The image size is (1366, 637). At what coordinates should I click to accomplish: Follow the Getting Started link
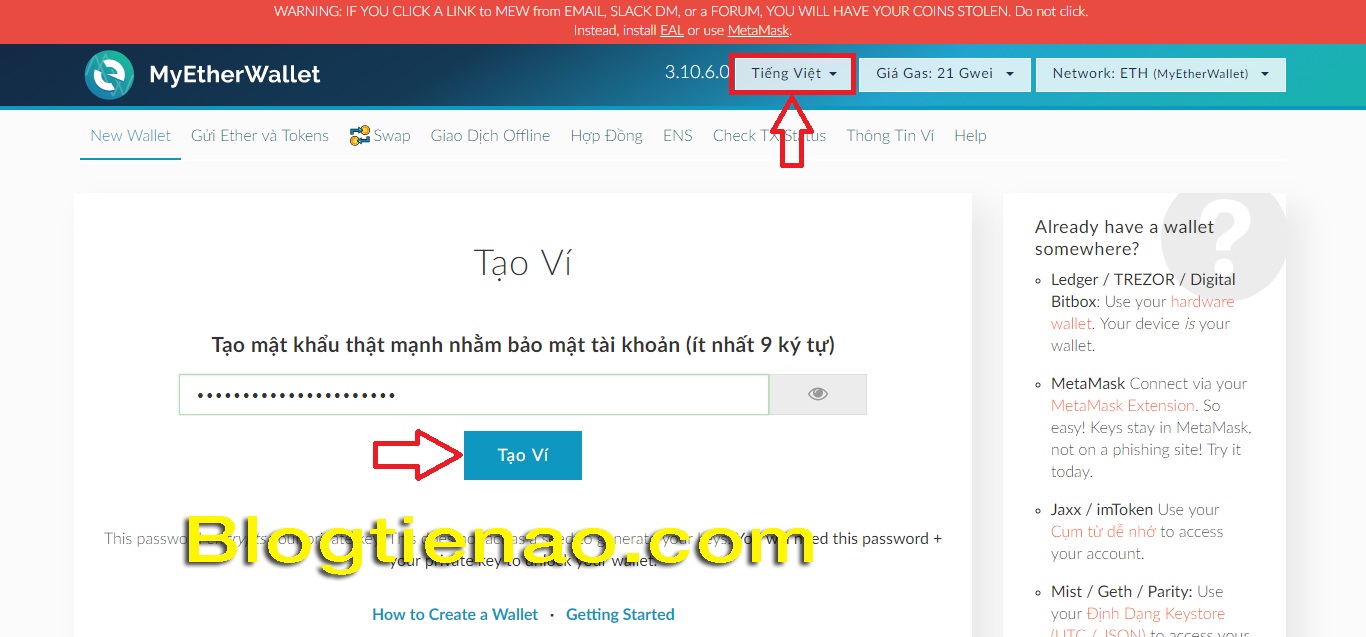click(620, 614)
